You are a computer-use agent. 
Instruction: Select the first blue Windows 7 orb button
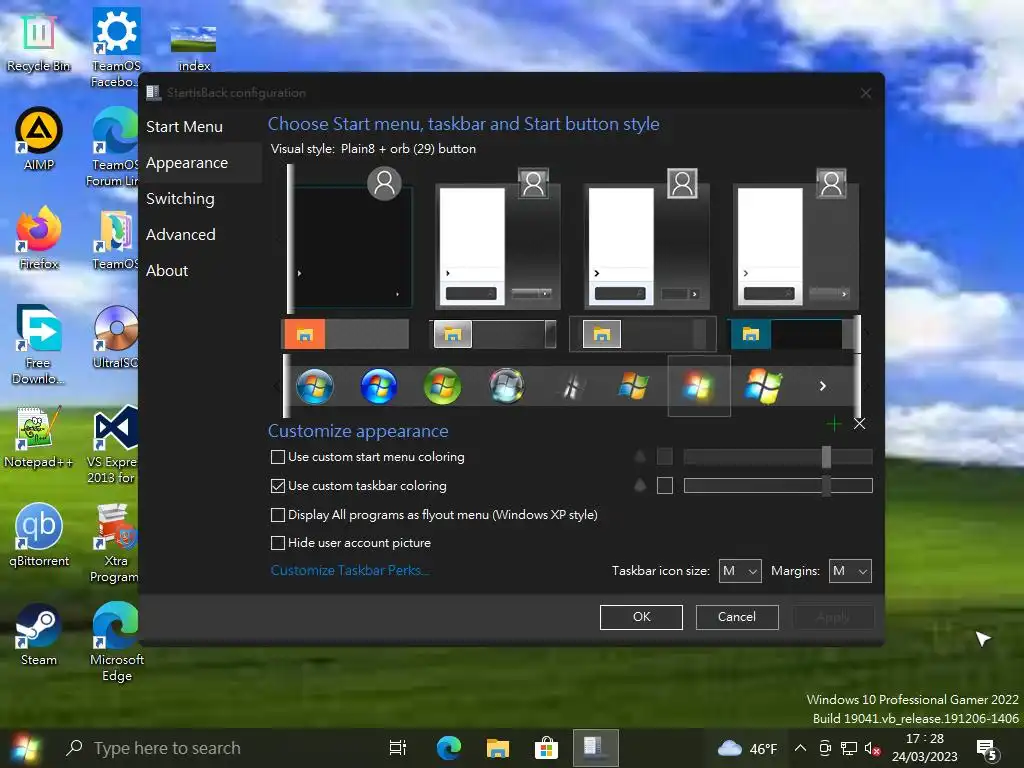[x=315, y=386]
